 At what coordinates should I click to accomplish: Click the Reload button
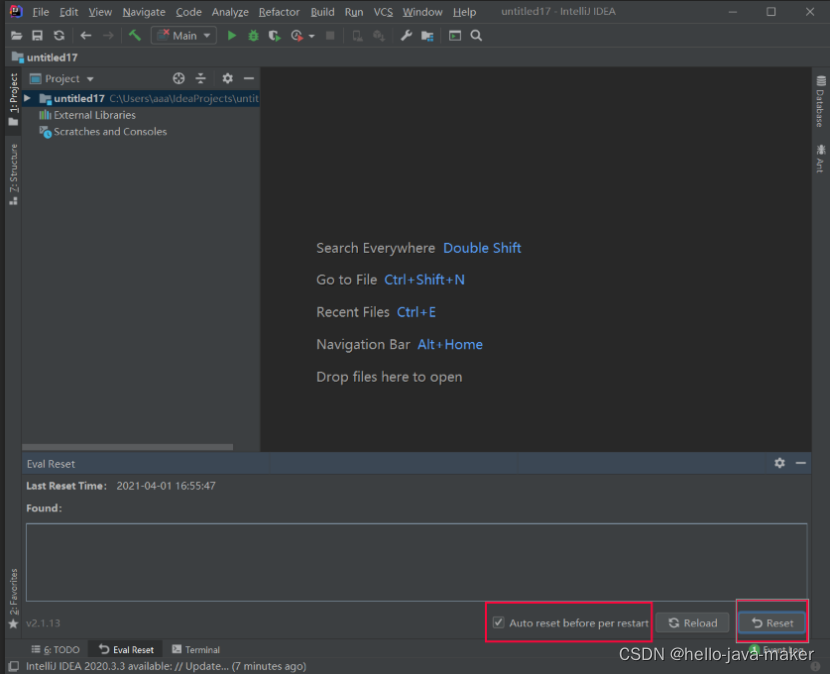point(692,623)
